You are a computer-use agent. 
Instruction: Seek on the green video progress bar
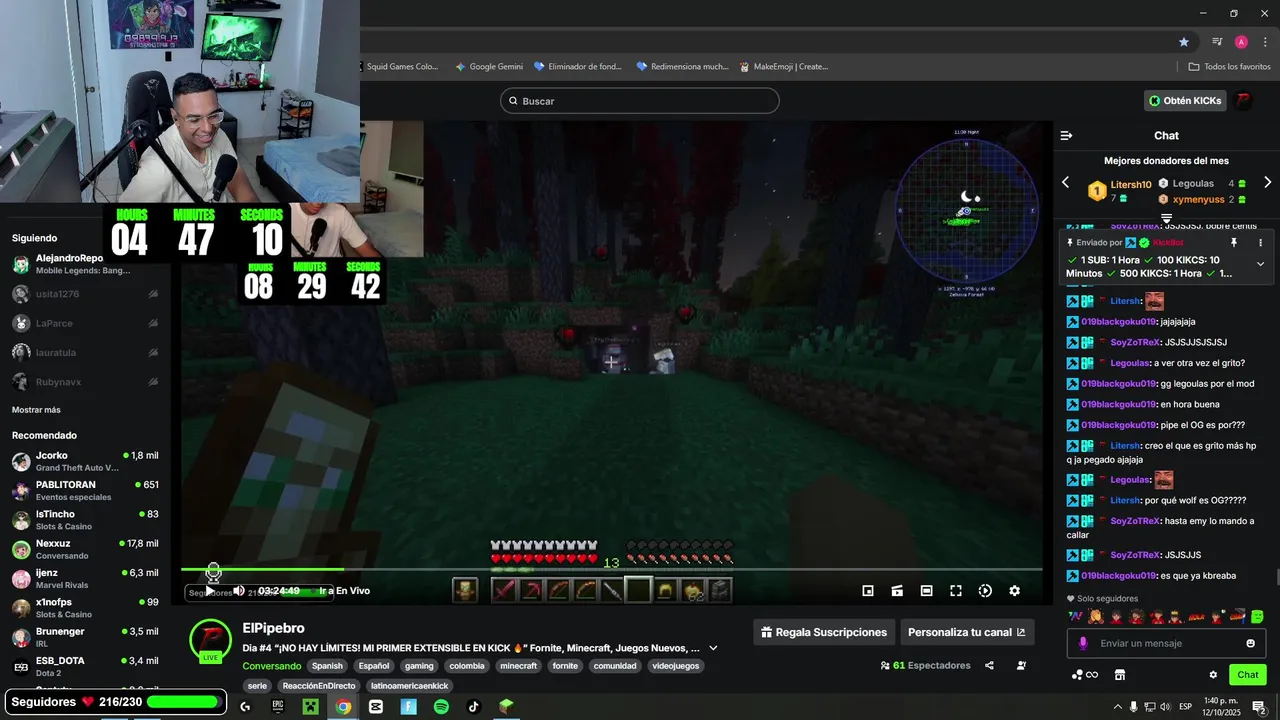point(611,570)
